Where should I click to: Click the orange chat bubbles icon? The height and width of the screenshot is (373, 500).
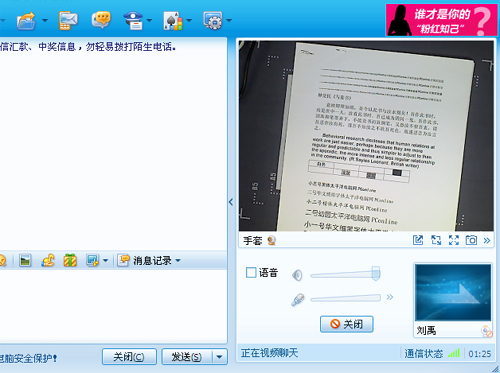101,20
